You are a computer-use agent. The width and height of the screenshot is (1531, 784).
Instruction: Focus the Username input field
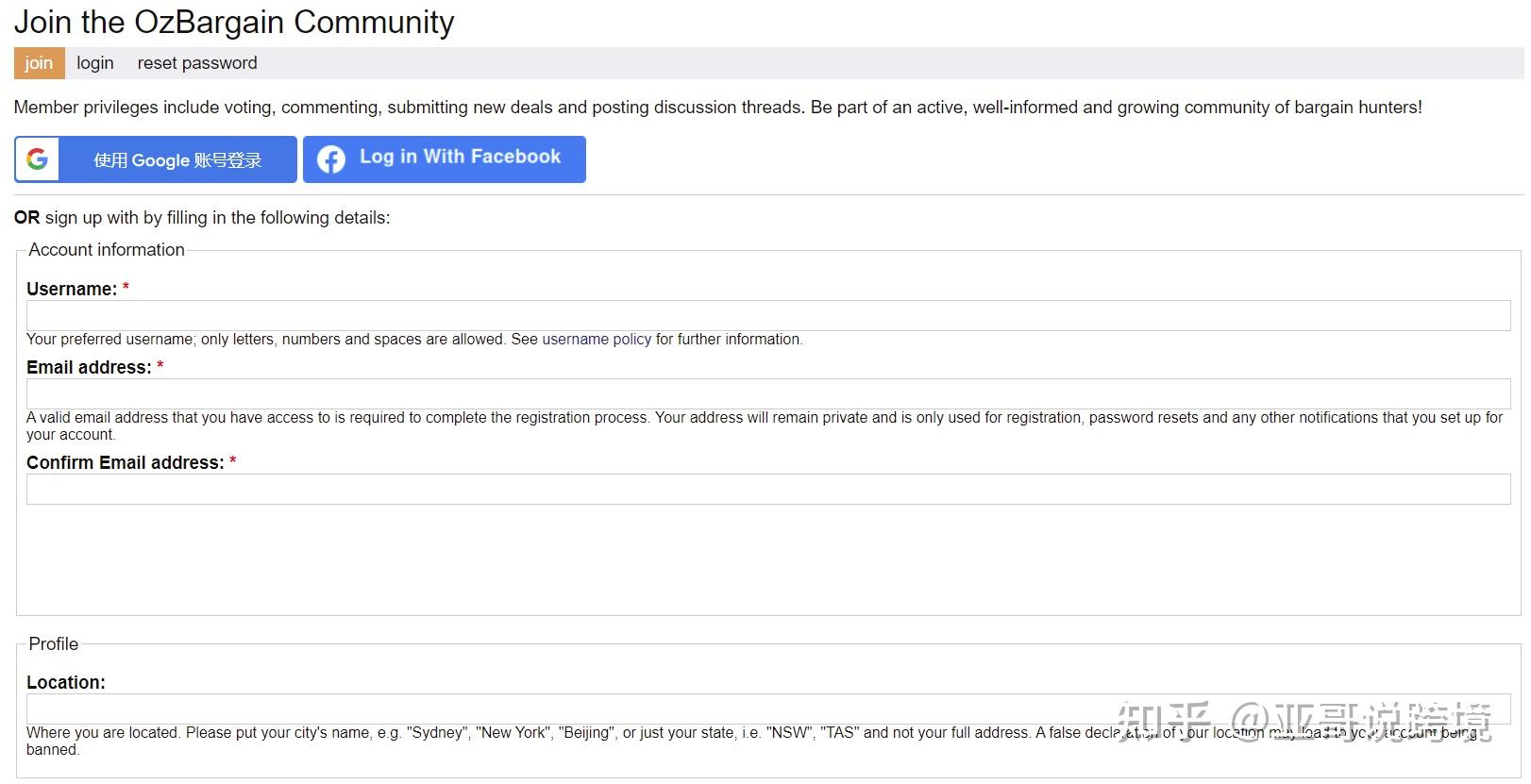coord(767,316)
